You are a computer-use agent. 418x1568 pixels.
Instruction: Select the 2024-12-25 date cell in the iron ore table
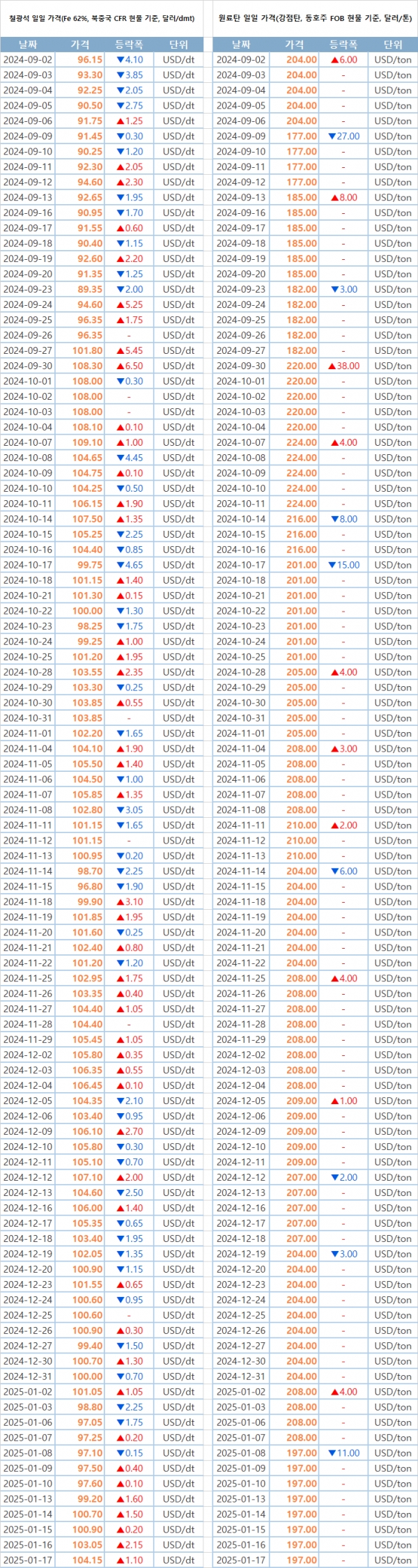click(28, 1315)
